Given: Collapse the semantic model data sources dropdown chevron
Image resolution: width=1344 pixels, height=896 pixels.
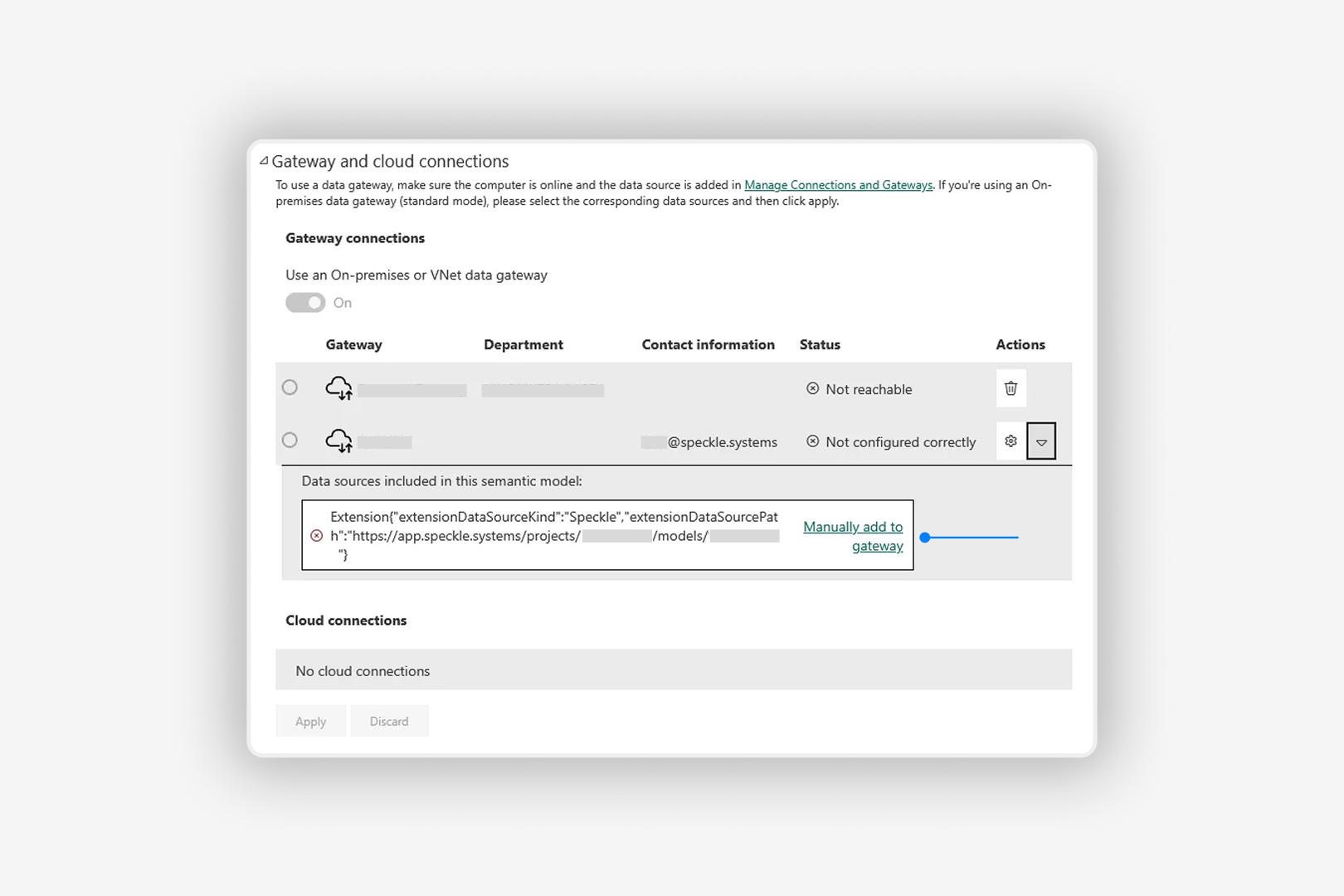Looking at the screenshot, I should (1042, 441).
